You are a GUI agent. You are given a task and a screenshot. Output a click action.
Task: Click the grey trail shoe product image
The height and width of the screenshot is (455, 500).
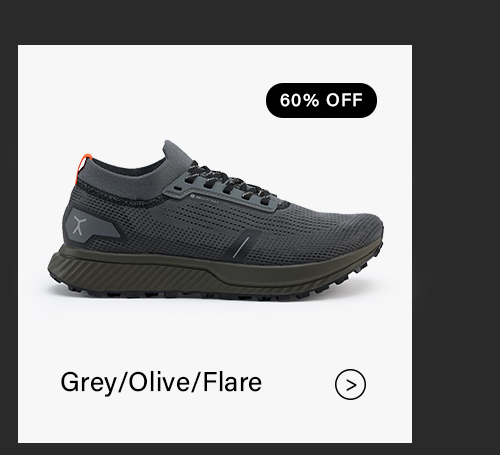(215, 221)
